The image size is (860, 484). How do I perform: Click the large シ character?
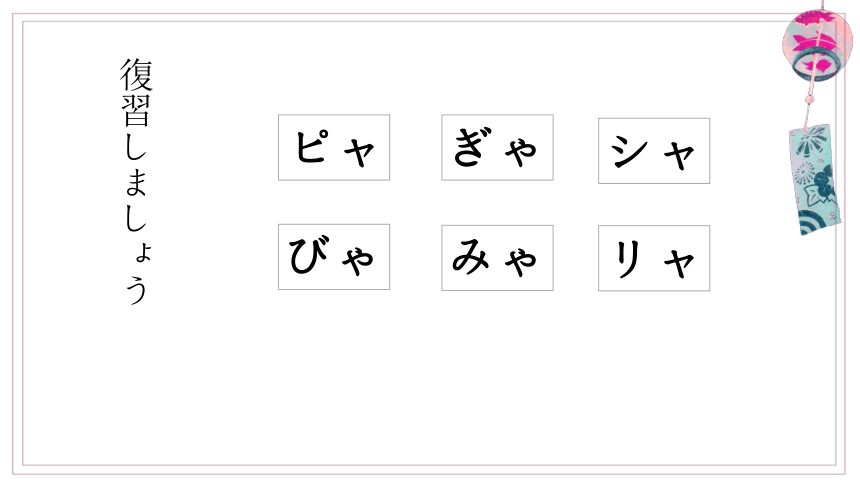[629, 151]
